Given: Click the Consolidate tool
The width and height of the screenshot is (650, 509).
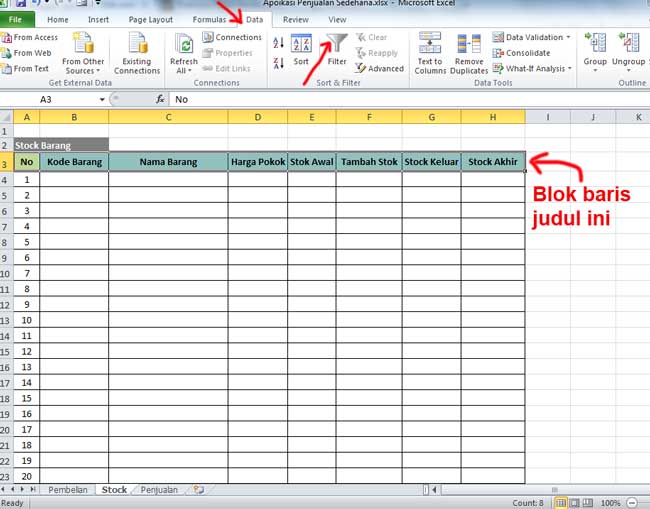Looking at the screenshot, I should [521, 53].
